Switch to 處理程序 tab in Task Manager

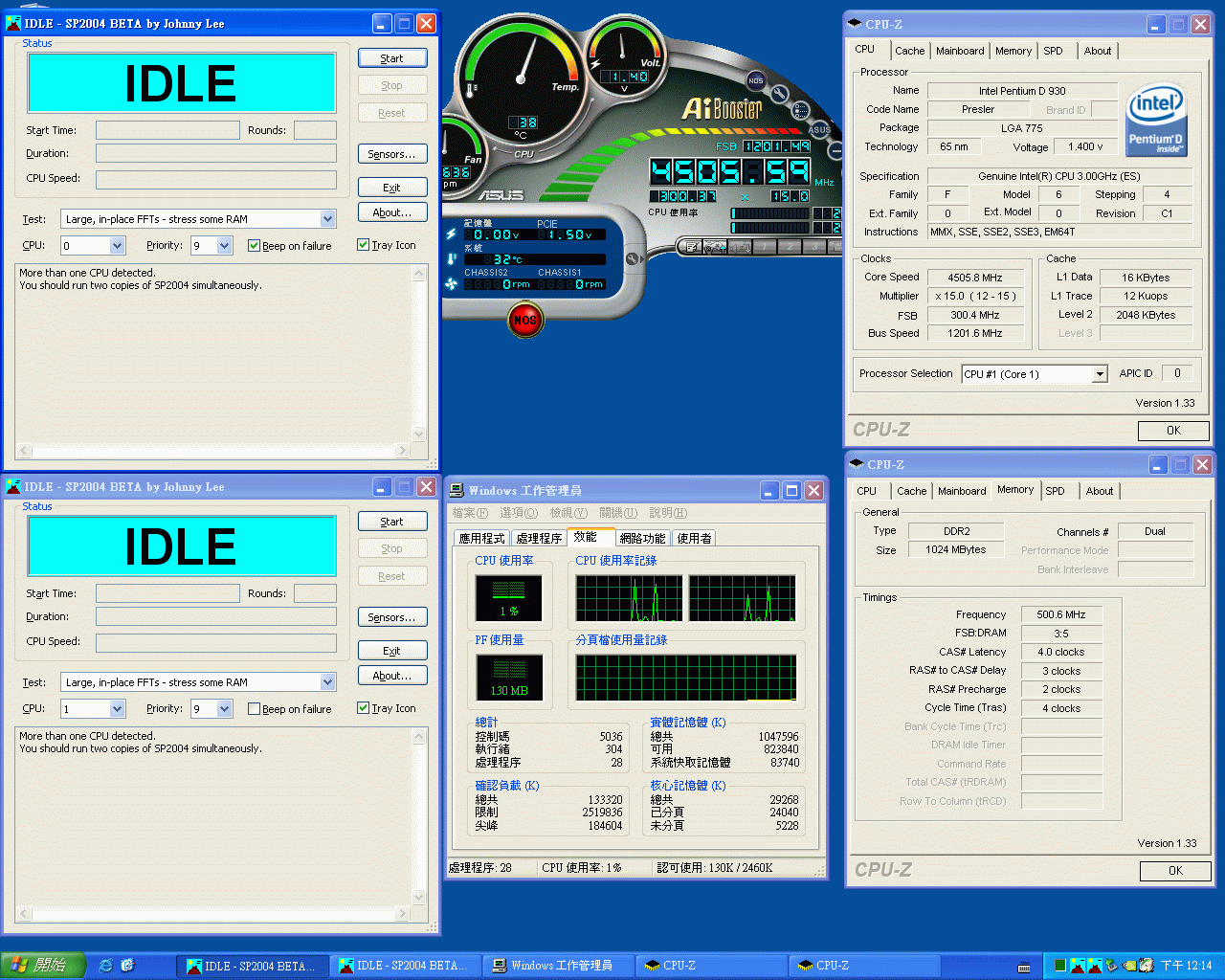coord(539,538)
